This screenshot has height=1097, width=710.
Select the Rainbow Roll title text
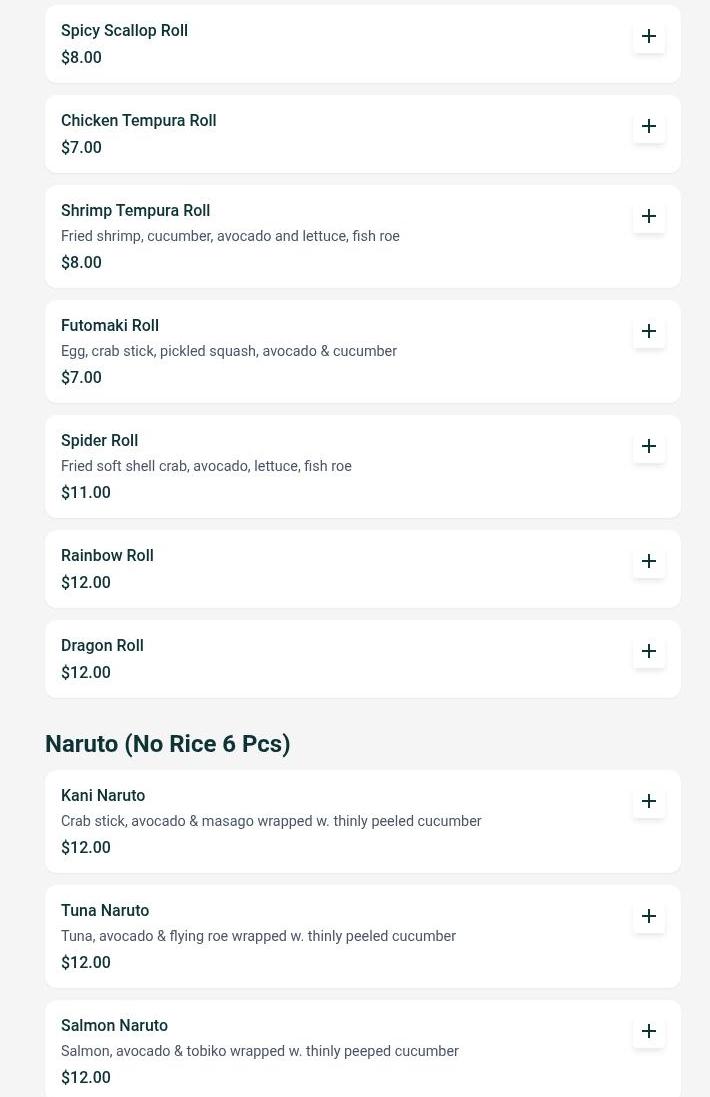(107, 555)
